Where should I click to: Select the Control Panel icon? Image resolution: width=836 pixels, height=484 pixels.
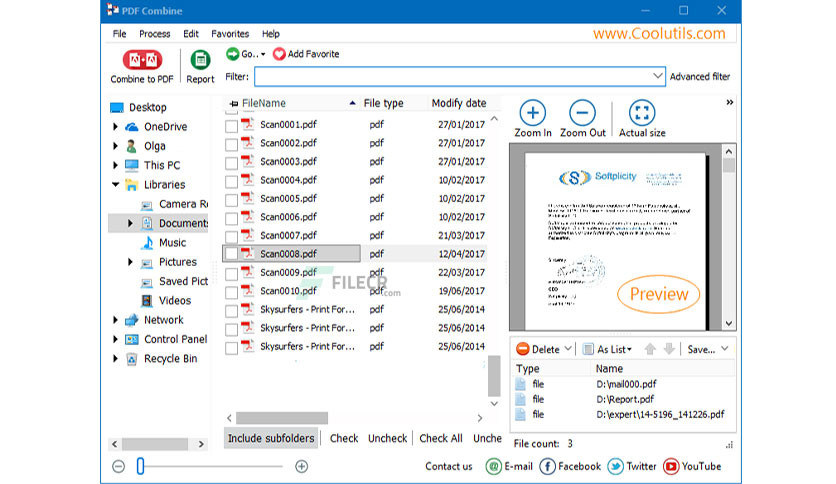pyautogui.click(x=132, y=340)
